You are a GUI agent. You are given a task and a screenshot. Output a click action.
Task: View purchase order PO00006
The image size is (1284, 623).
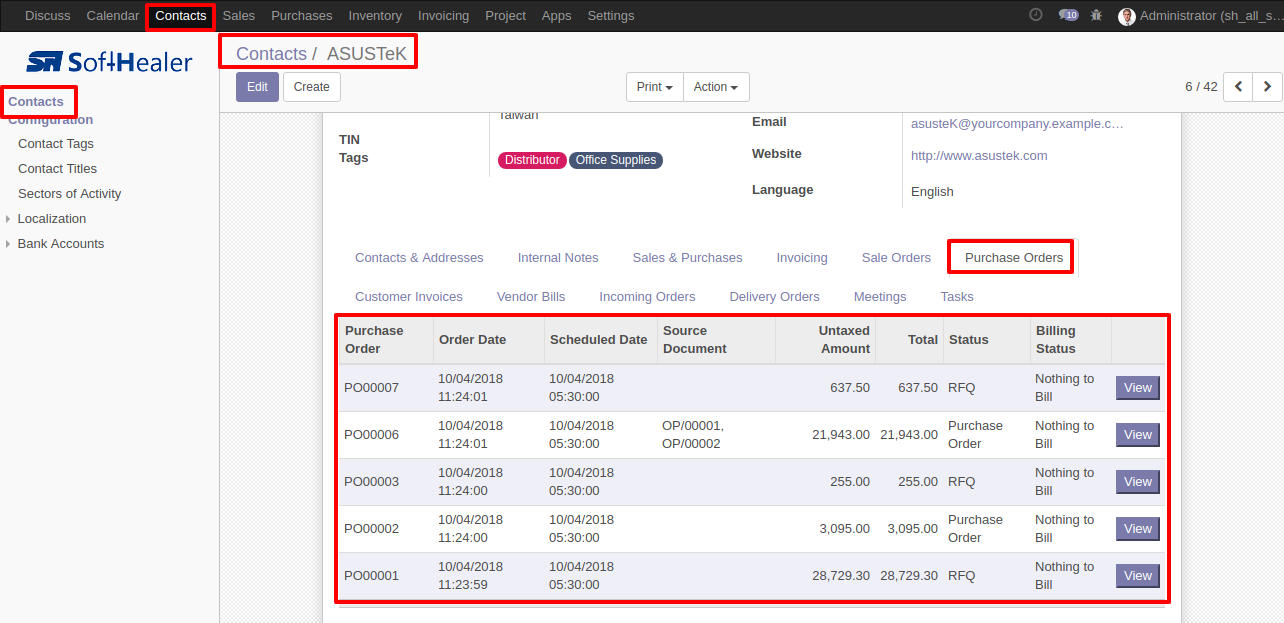coord(1138,435)
